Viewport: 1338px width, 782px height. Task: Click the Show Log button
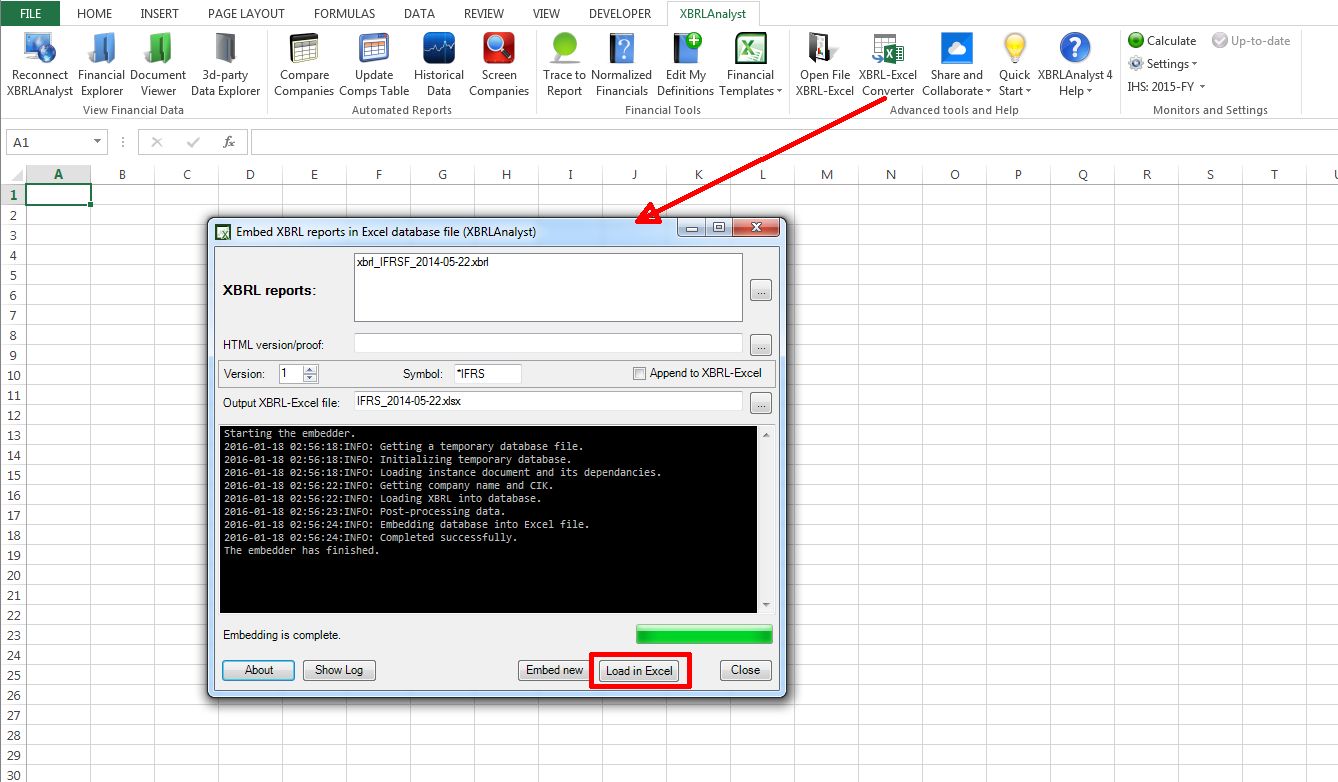pyautogui.click(x=339, y=670)
